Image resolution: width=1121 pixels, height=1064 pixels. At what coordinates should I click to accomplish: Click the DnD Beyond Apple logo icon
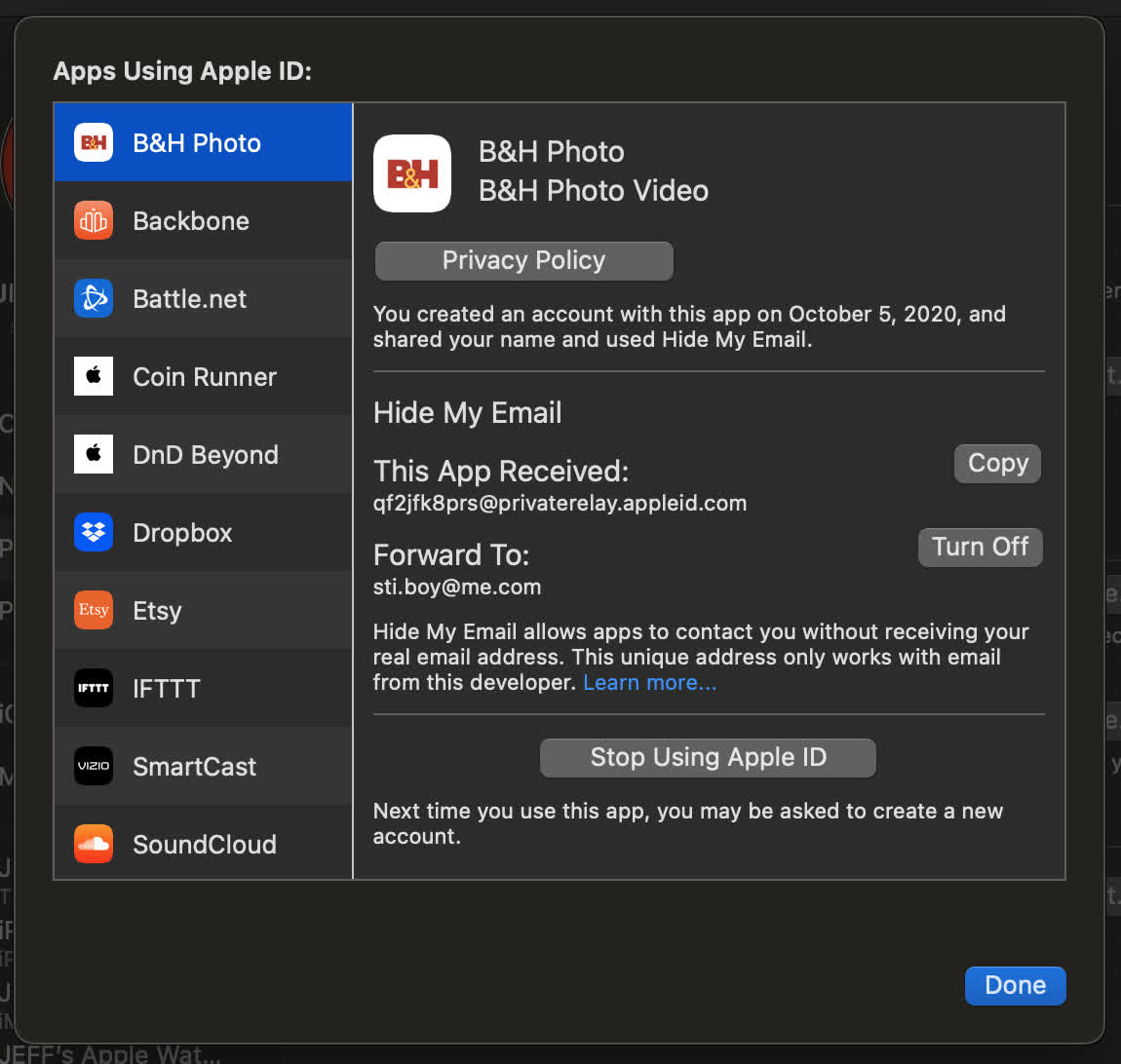(x=94, y=454)
